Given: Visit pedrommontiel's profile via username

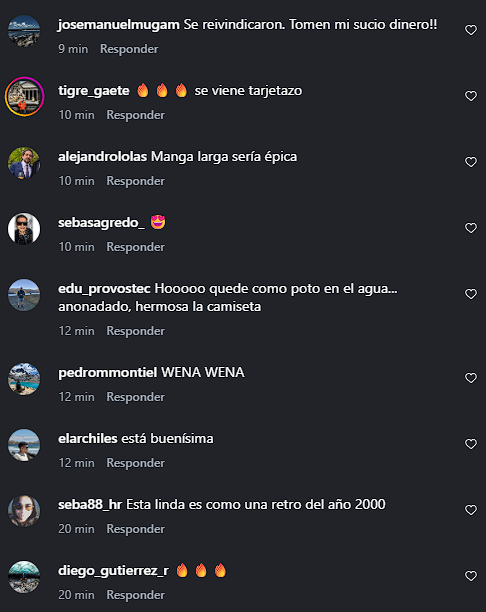Looking at the screenshot, I should pyautogui.click(x=108, y=372).
